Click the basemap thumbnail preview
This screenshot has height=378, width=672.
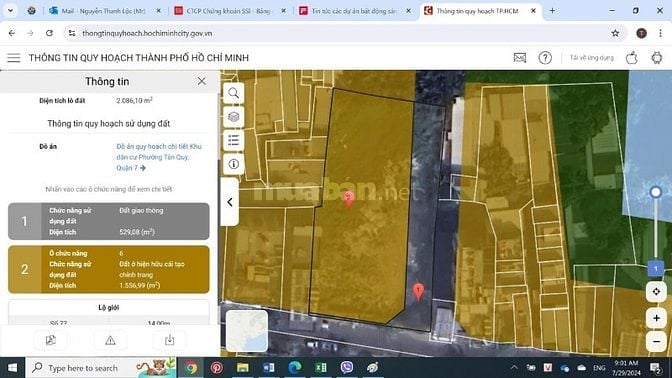click(247, 331)
